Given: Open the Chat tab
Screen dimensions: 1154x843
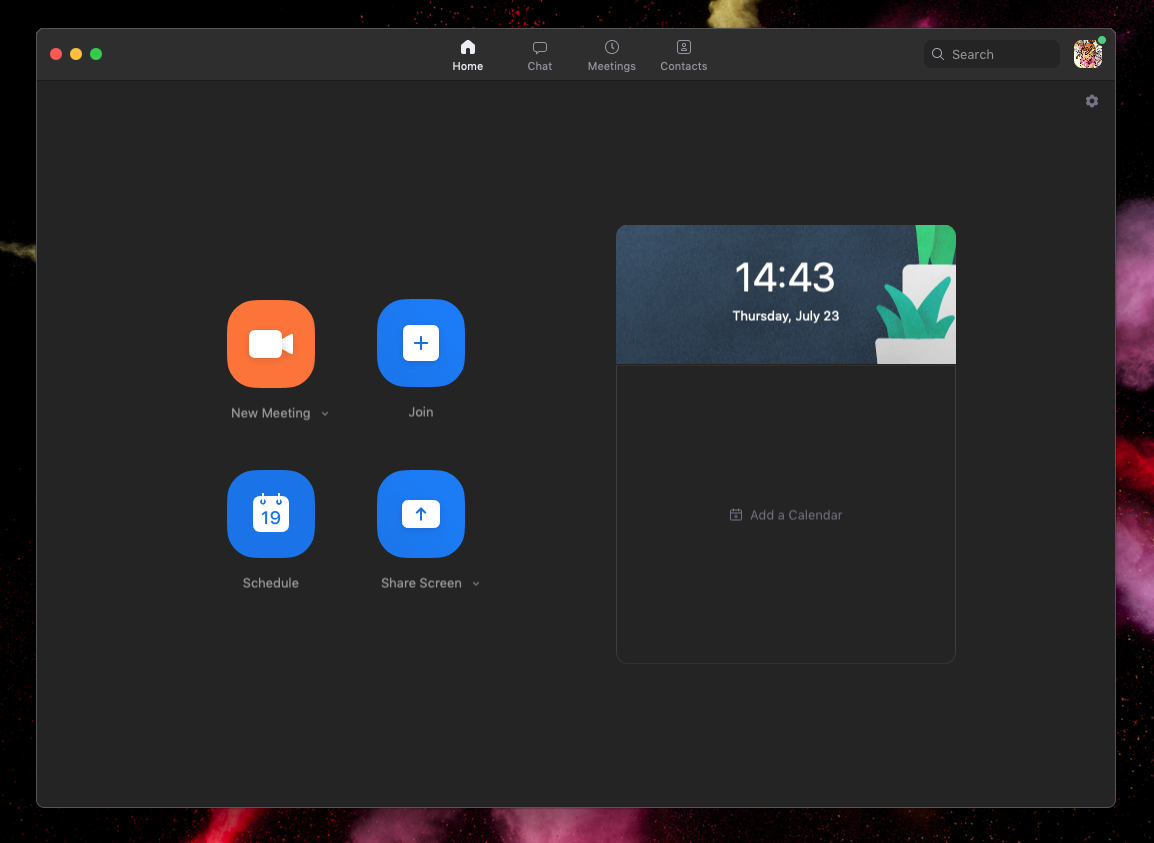Looking at the screenshot, I should (x=539, y=56).
